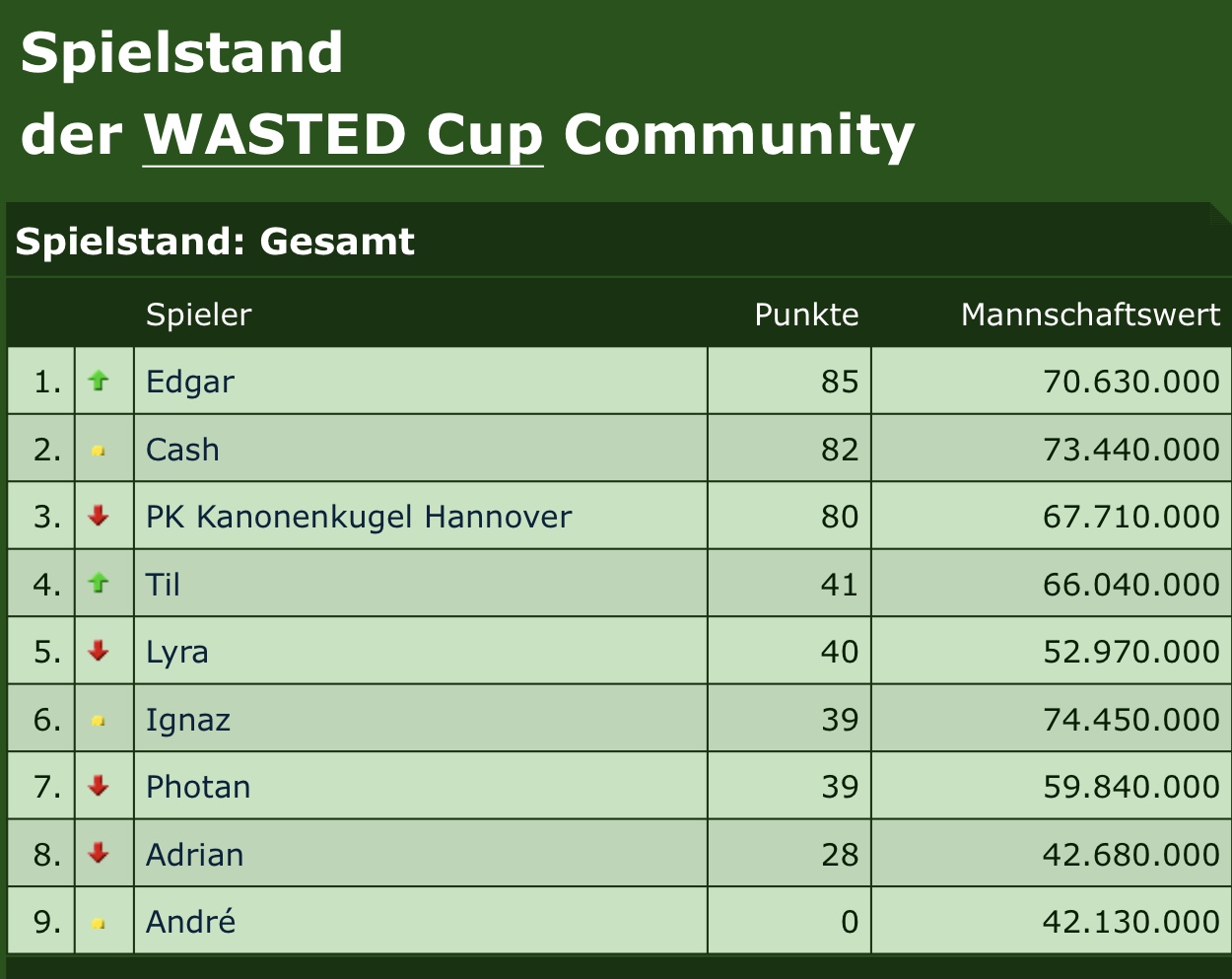The height and width of the screenshot is (979, 1232).
Task: Click the yellow dot beside Ignaz
Action: [99, 721]
